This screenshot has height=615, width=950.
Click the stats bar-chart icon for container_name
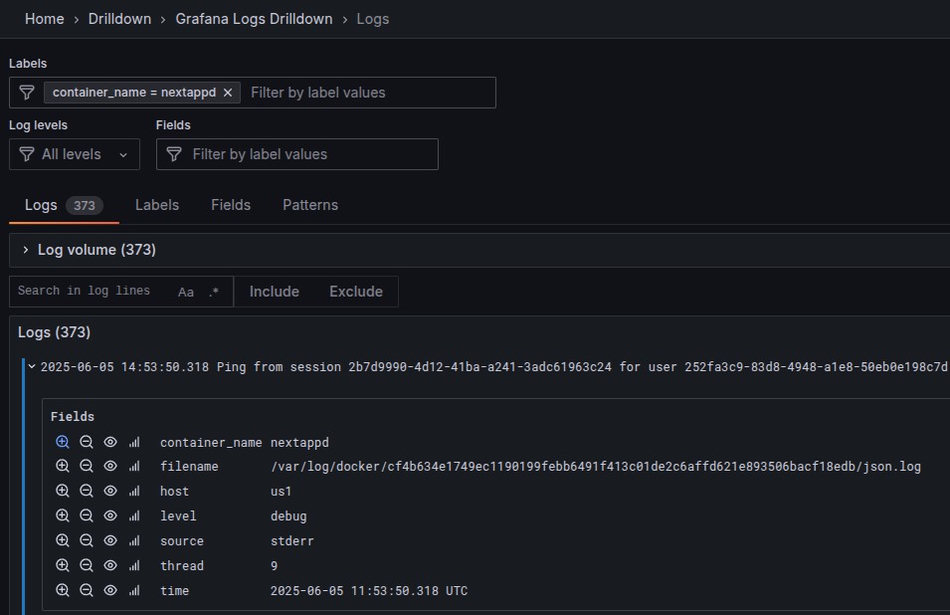(134, 441)
